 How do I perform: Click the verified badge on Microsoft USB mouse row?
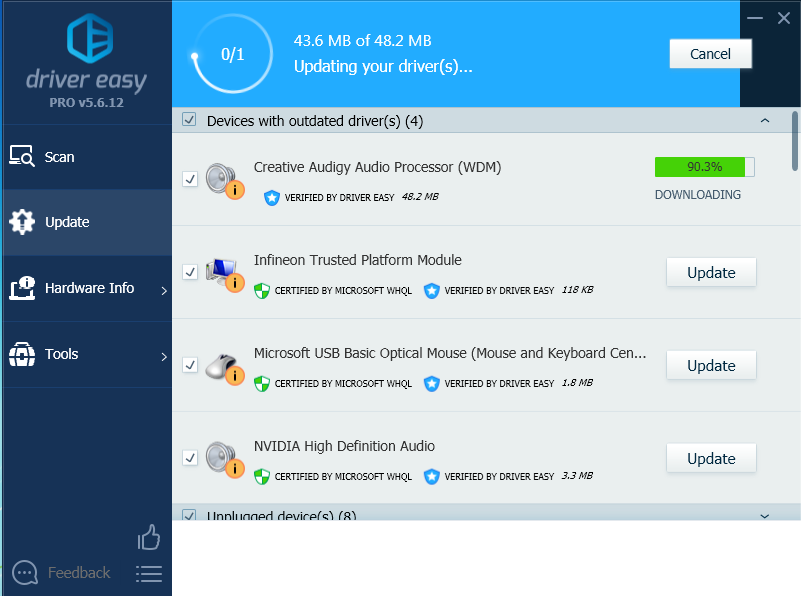click(432, 384)
